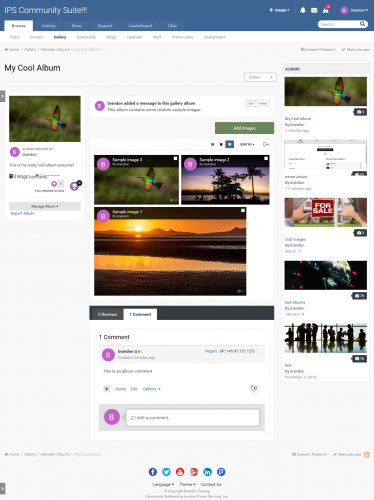Click the green Add Images button

coord(244,128)
